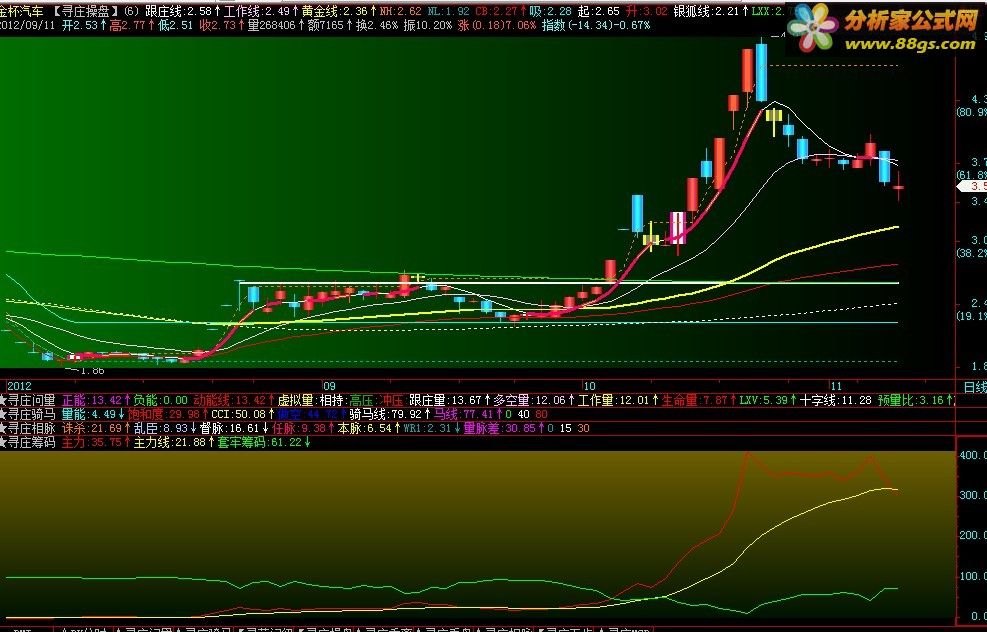This screenshot has height=632, width=987.
Task: Click the 动能线:13.42 value
Action: [x=229, y=400]
